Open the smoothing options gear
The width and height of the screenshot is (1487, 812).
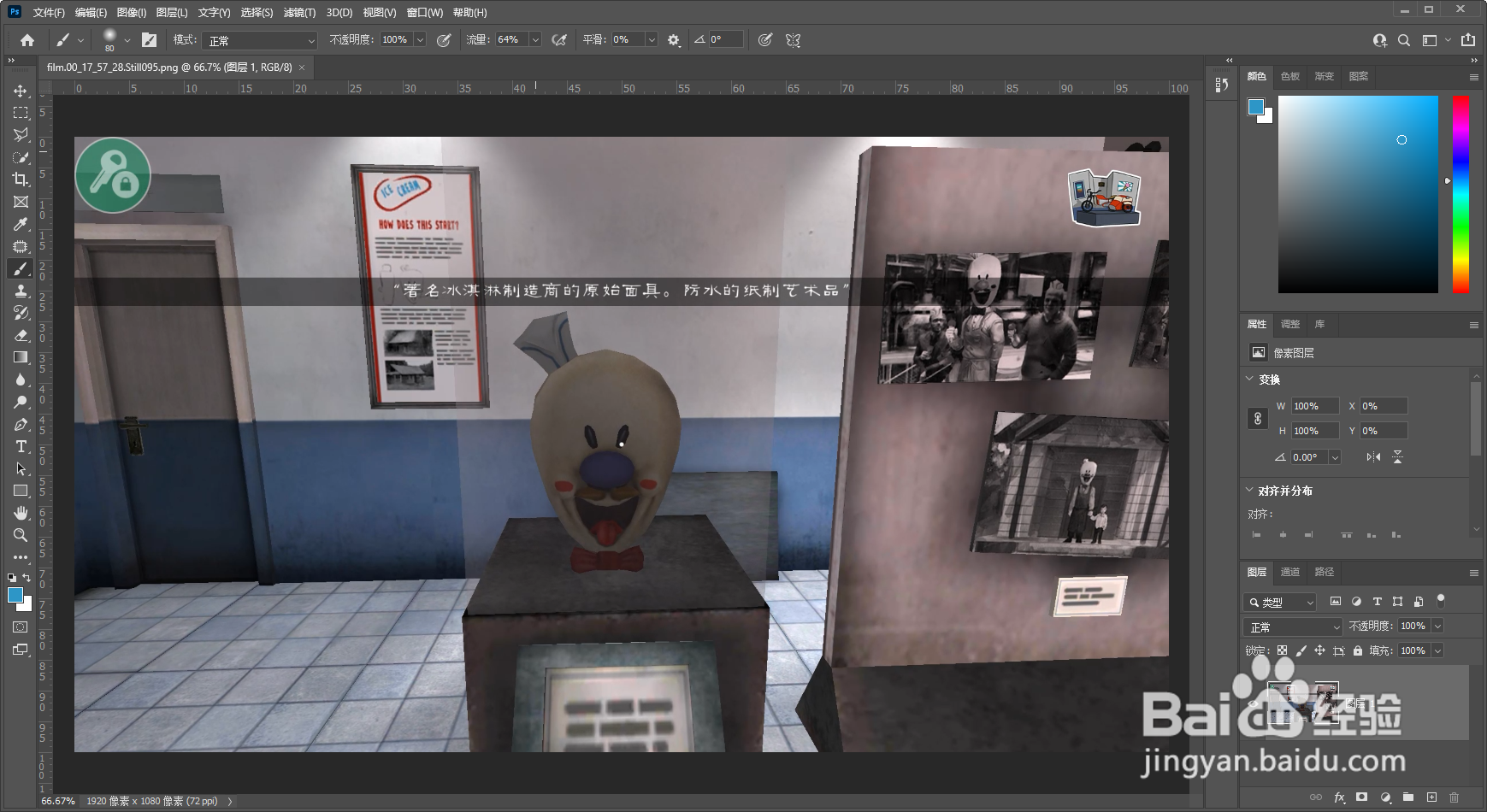tap(674, 40)
